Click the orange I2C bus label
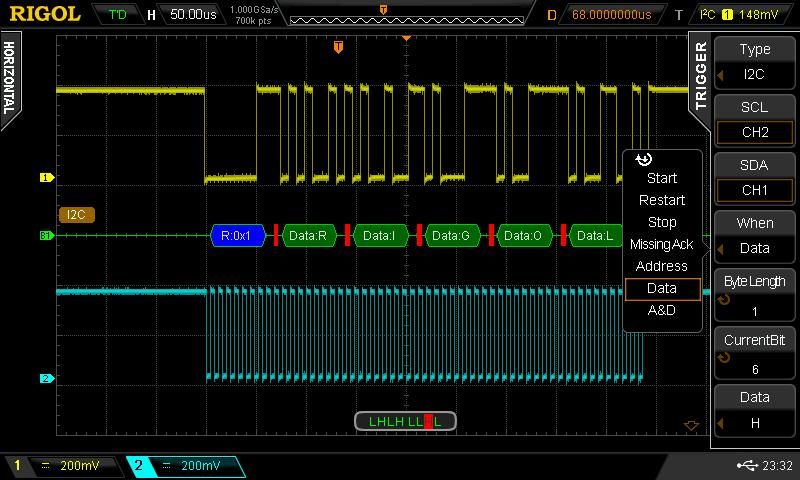 pos(76,214)
